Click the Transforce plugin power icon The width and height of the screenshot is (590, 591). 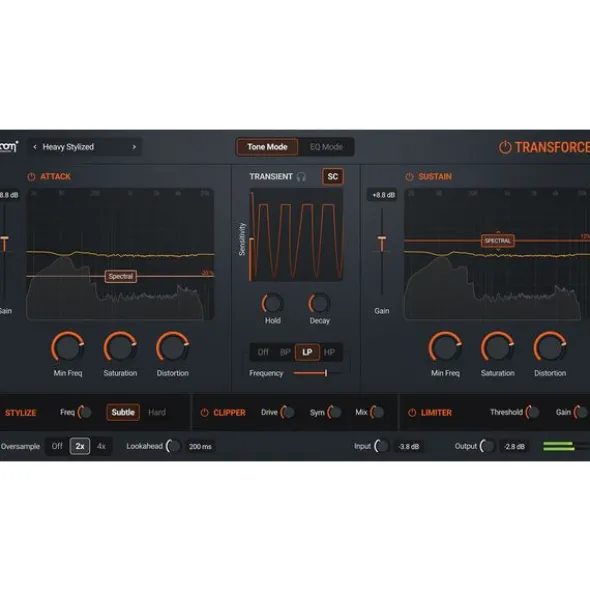[505, 147]
